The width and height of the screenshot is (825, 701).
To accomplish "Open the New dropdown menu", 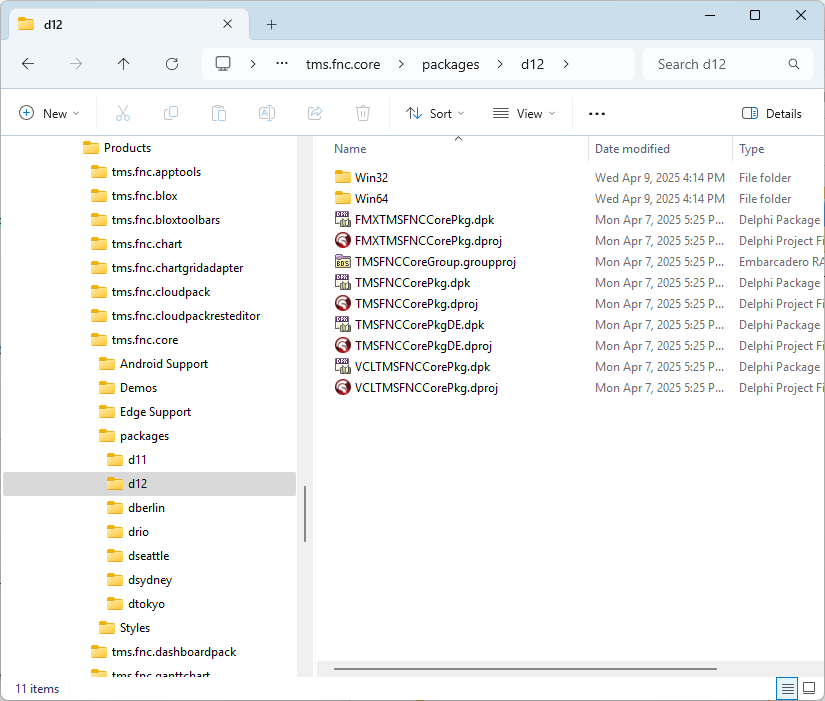I will point(49,114).
